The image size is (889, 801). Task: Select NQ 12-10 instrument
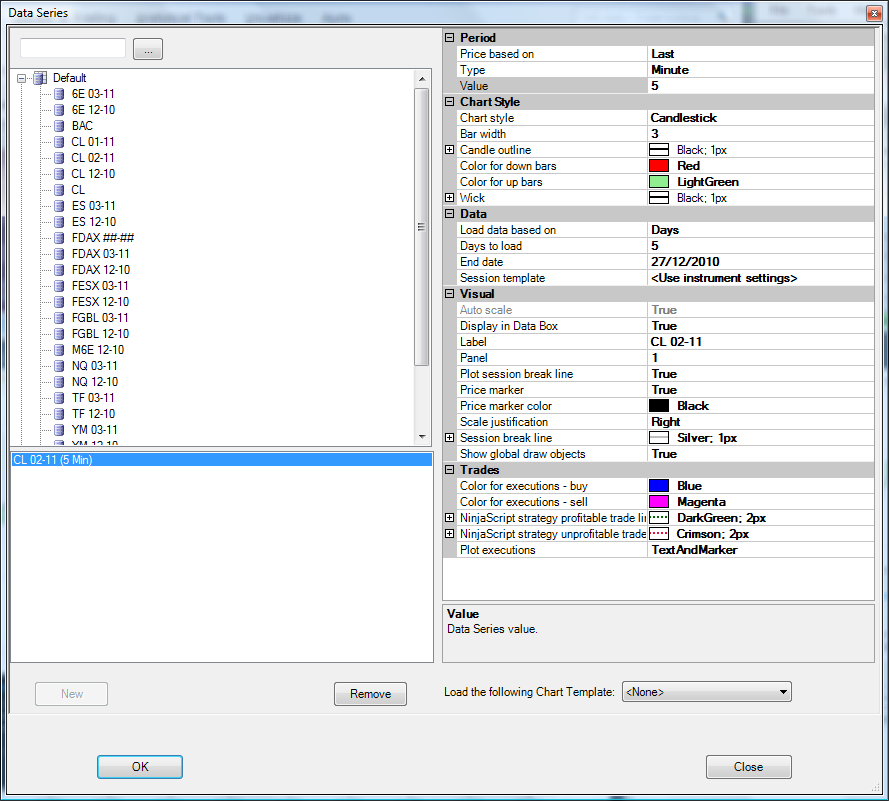(x=95, y=382)
